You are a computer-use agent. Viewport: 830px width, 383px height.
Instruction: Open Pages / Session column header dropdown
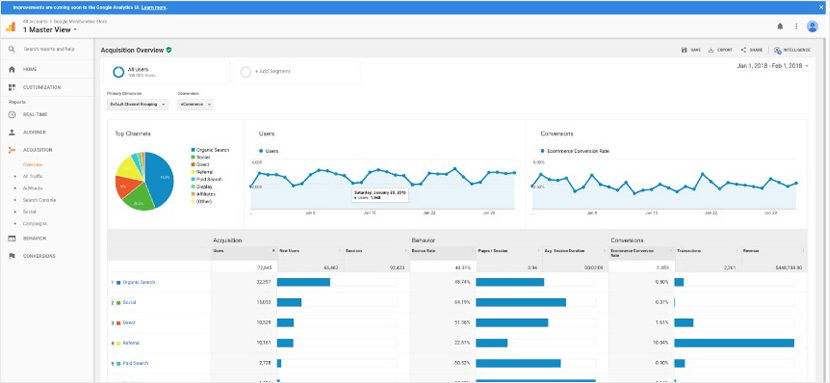[539, 250]
